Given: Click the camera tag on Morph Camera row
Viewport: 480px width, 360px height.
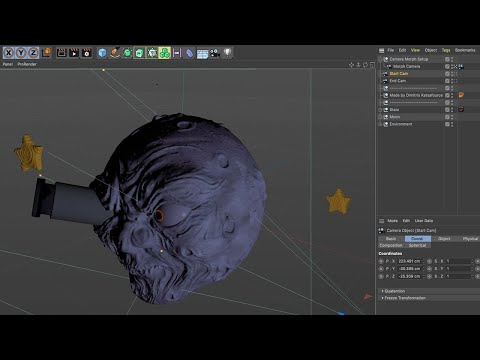Looking at the screenshot, I should pyautogui.click(x=461, y=66).
